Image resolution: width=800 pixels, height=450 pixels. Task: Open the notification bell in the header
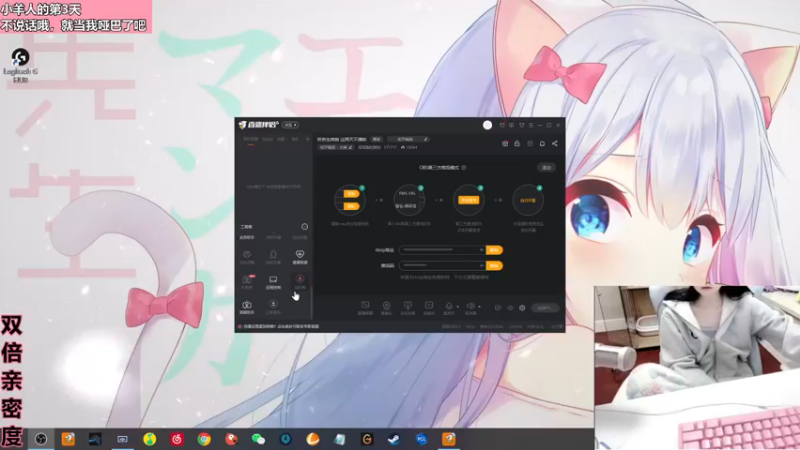542,144
